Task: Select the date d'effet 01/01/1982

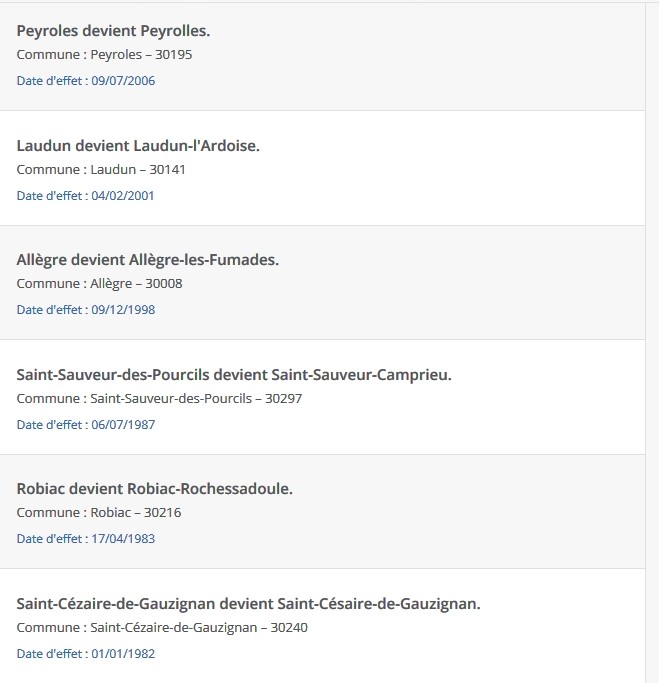Action: (86, 654)
